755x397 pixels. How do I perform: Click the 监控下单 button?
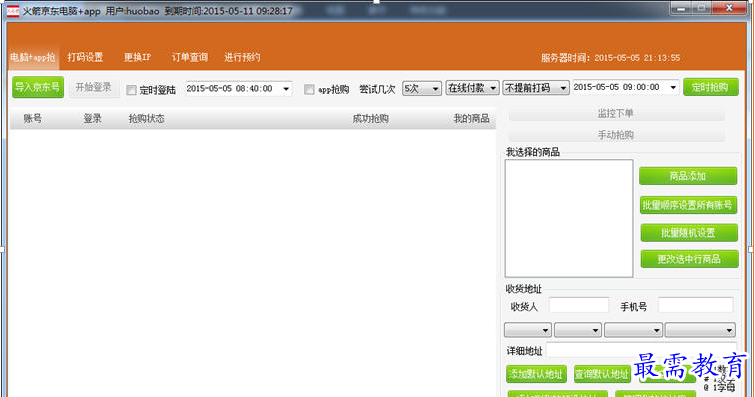616,114
